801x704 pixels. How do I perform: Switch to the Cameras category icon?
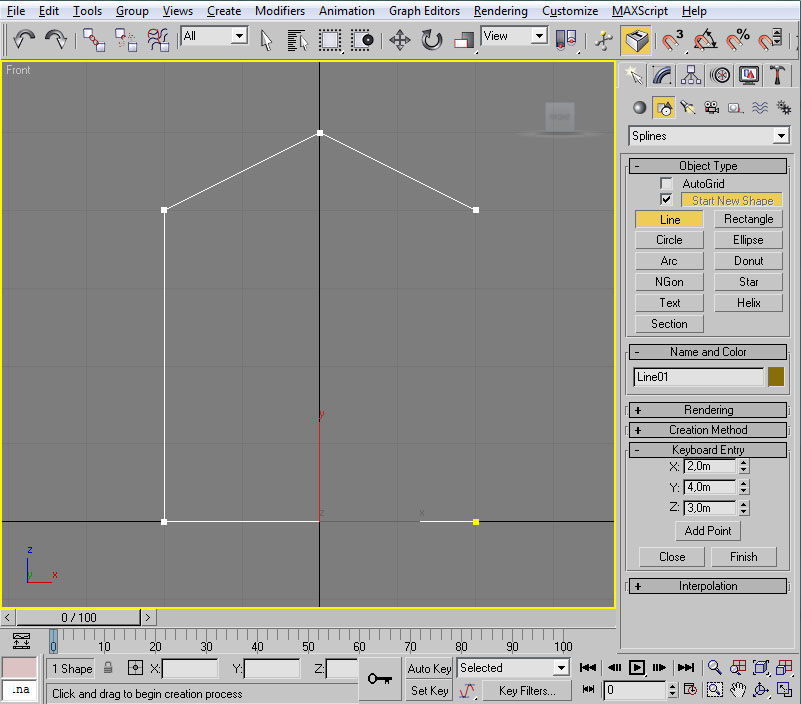tap(711, 108)
